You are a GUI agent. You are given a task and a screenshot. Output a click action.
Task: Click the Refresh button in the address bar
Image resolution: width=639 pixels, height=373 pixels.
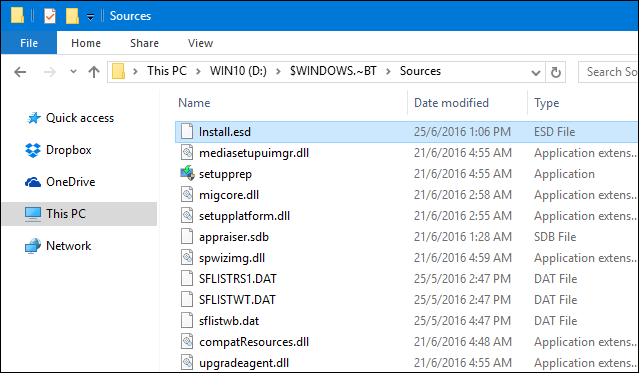click(x=555, y=72)
